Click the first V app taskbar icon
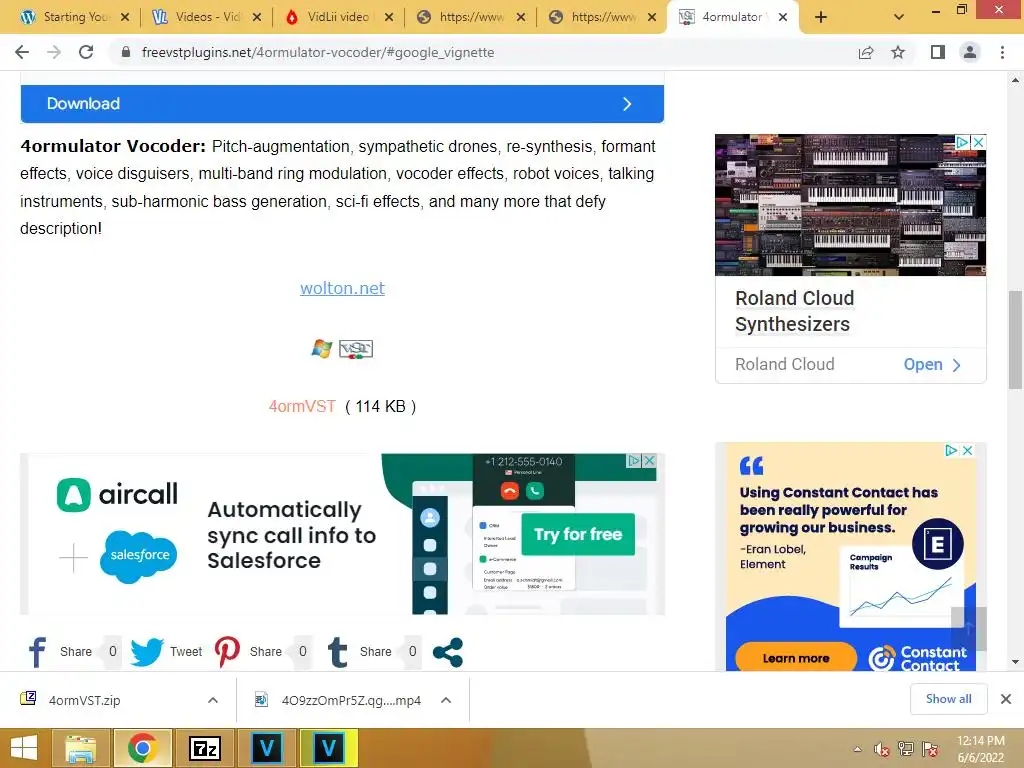This screenshot has height=768, width=1024. [266, 748]
